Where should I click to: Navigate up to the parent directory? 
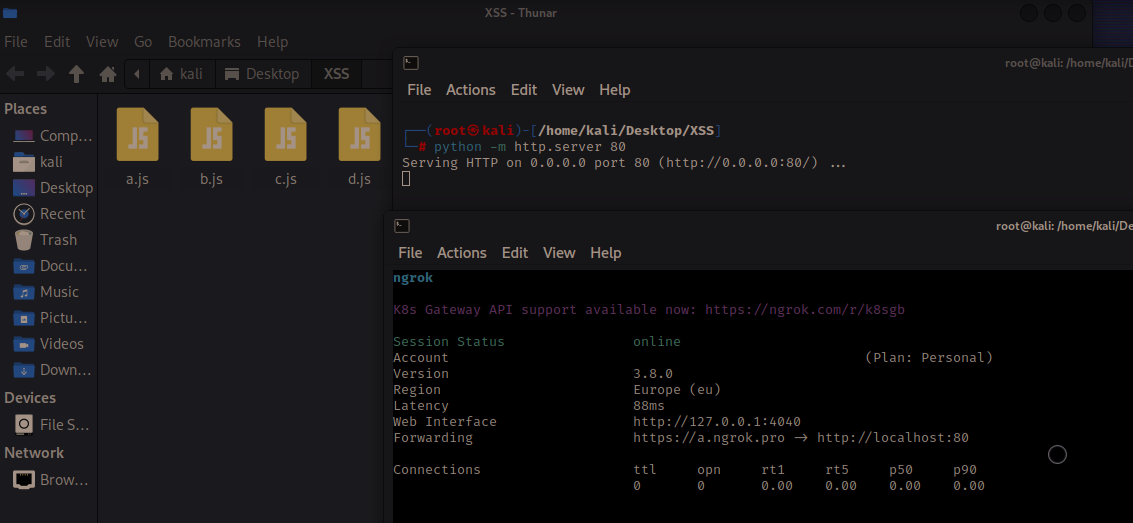click(x=76, y=74)
